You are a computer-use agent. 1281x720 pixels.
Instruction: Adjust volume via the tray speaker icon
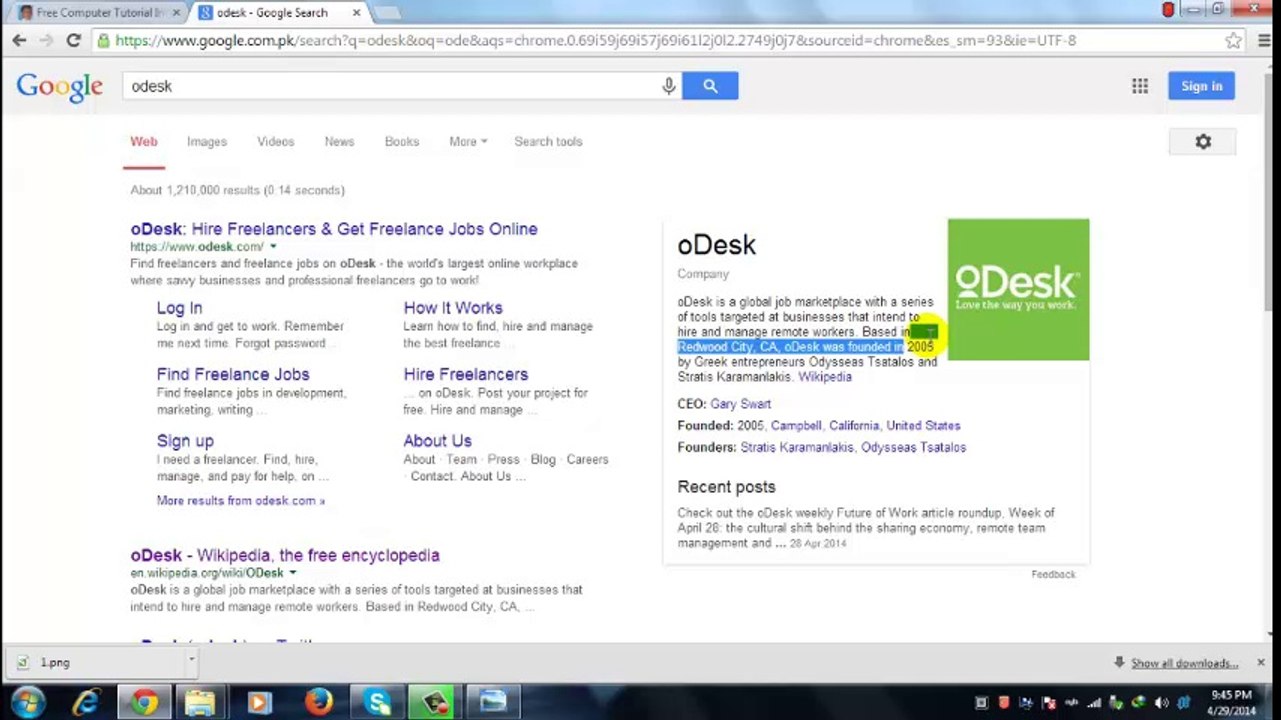click(1161, 703)
